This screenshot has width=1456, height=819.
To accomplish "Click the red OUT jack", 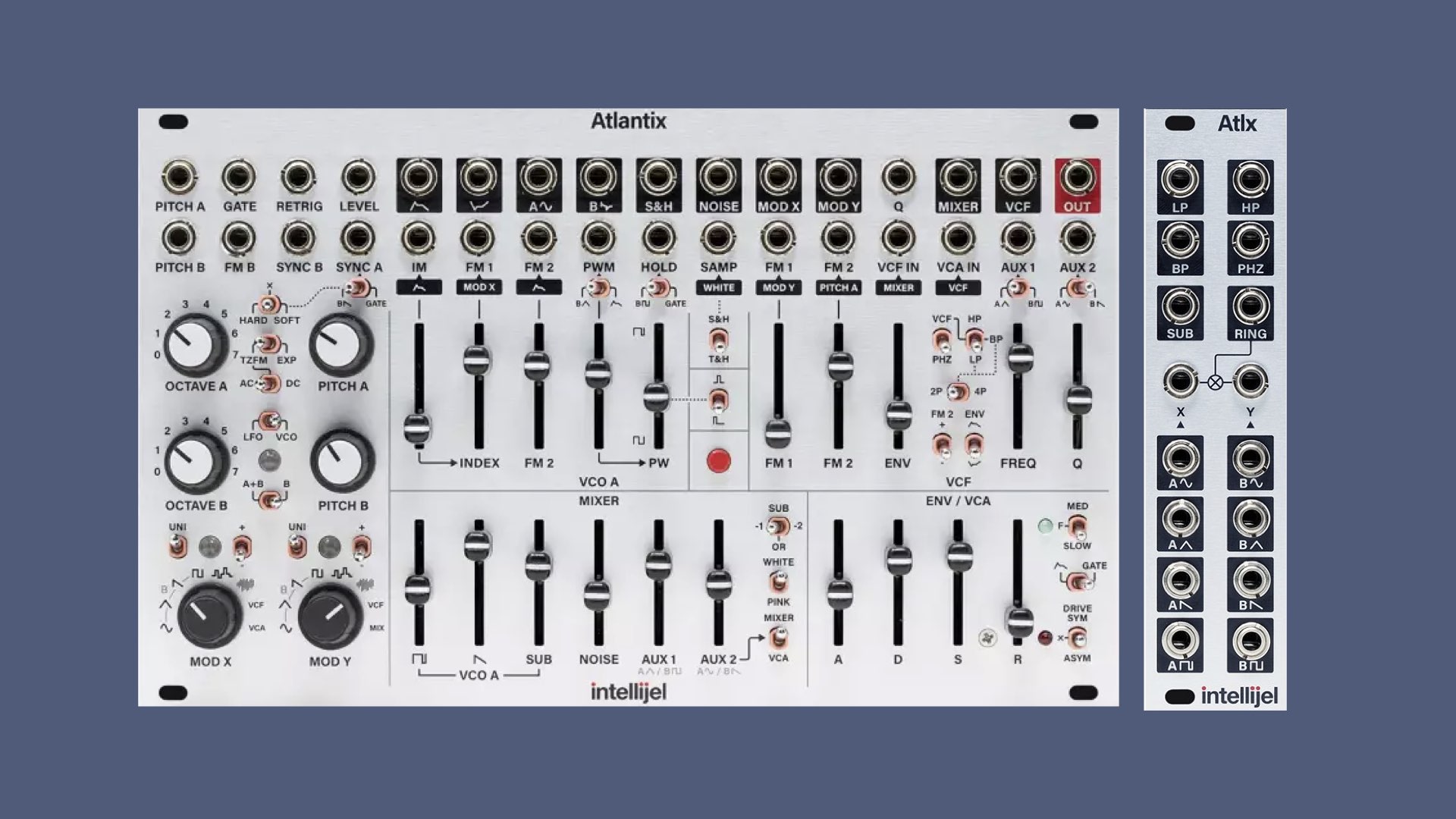I will click(1077, 179).
